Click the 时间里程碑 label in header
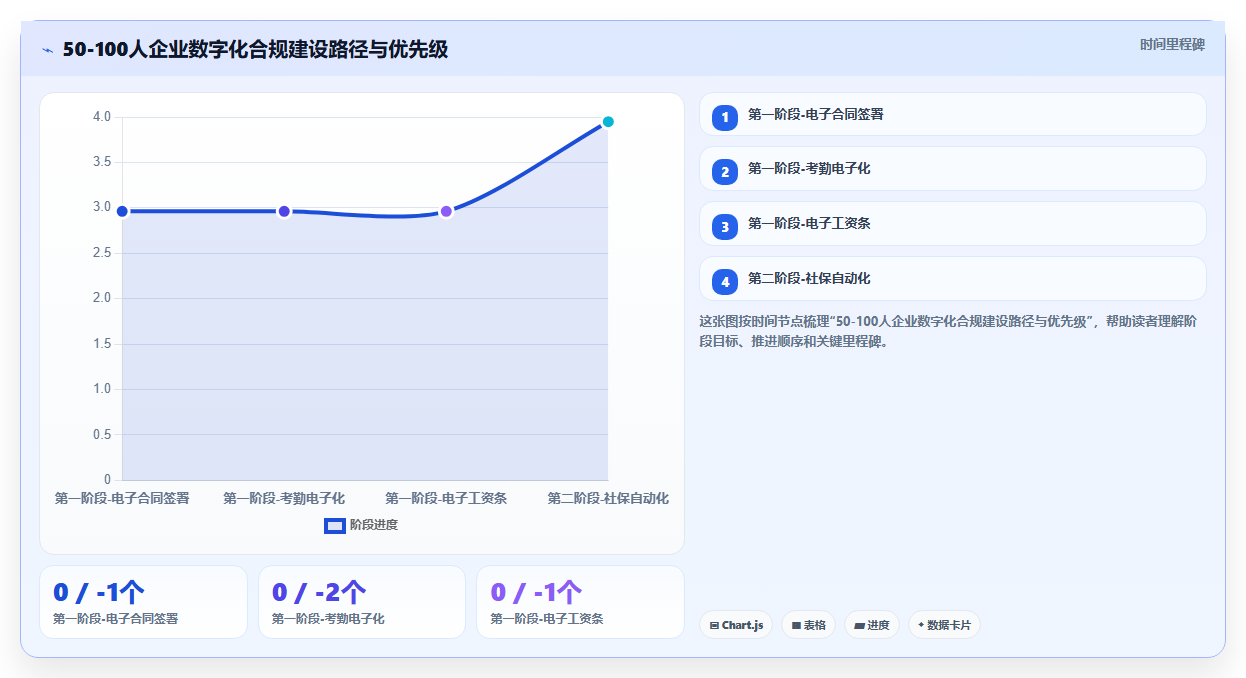Screen dimensions: 1246x678 tap(1172, 45)
